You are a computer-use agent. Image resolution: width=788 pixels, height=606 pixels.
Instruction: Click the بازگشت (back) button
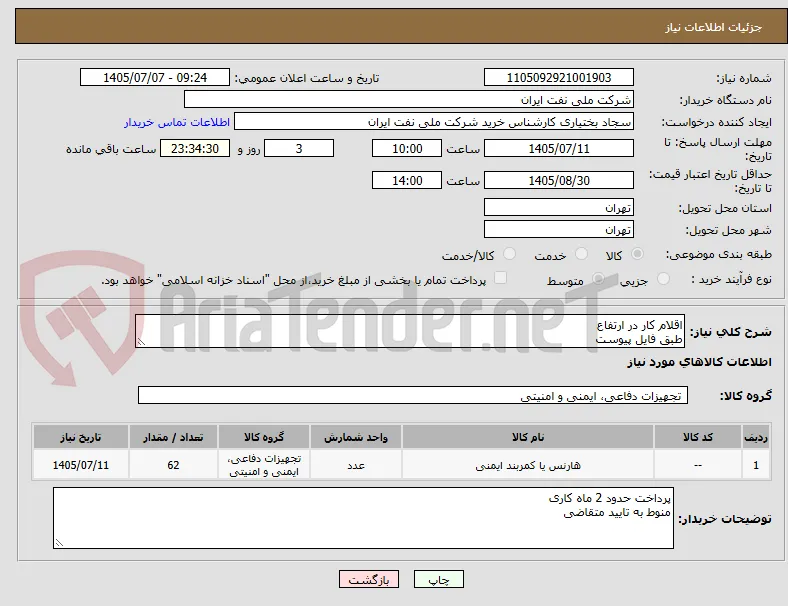click(x=369, y=579)
